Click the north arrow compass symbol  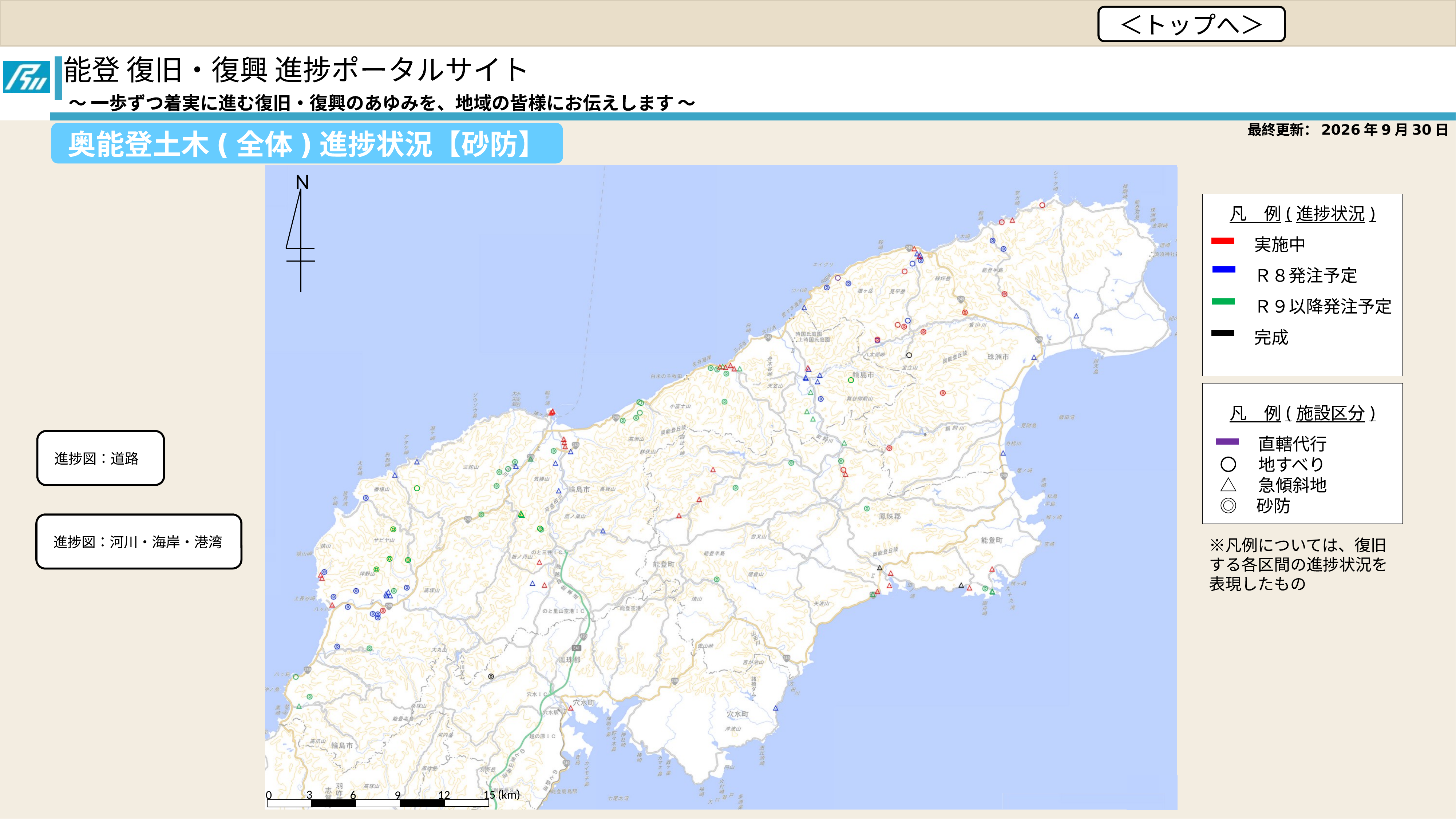[x=301, y=233]
